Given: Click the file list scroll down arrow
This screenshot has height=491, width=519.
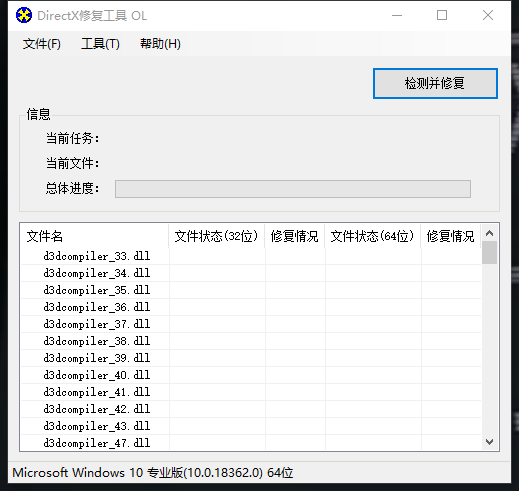Looking at the screenshot, I should 489,442.
